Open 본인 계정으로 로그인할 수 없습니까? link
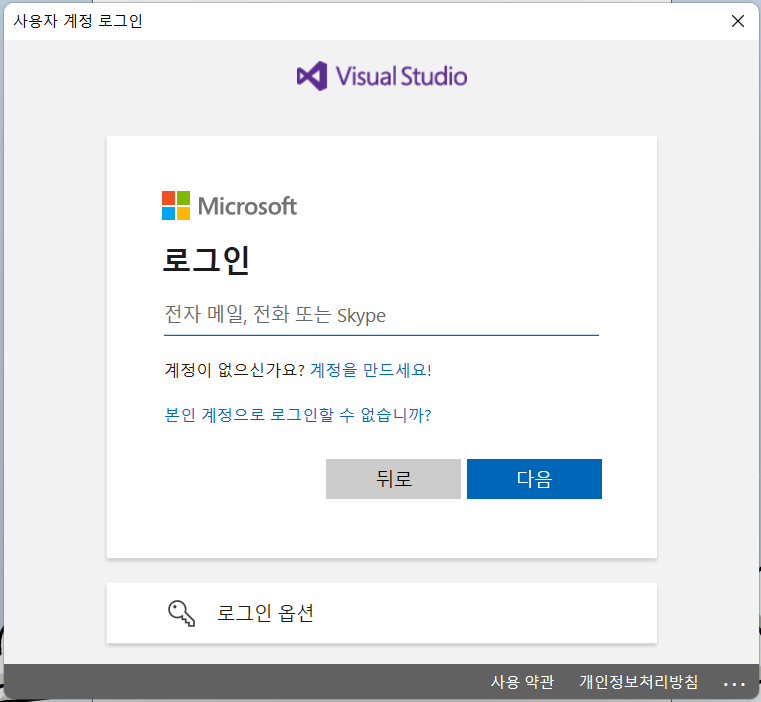The height and width of the screenshot is (702, 761). click(x=298, y=415)
